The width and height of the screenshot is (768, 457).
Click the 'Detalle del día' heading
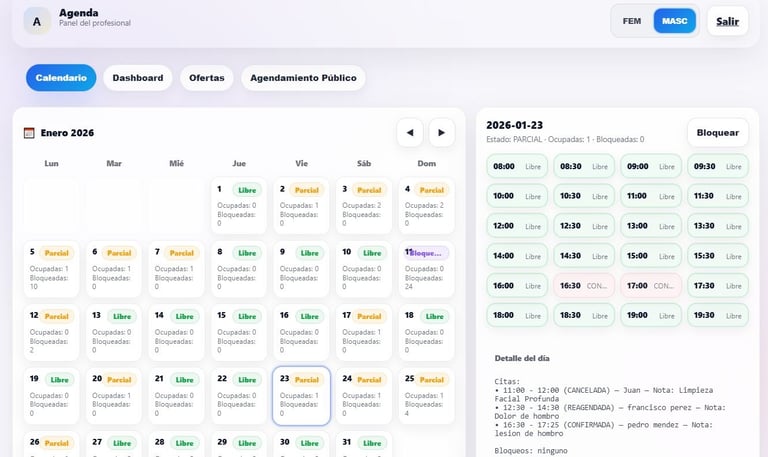pyautogui.click(x=522, y=358)
